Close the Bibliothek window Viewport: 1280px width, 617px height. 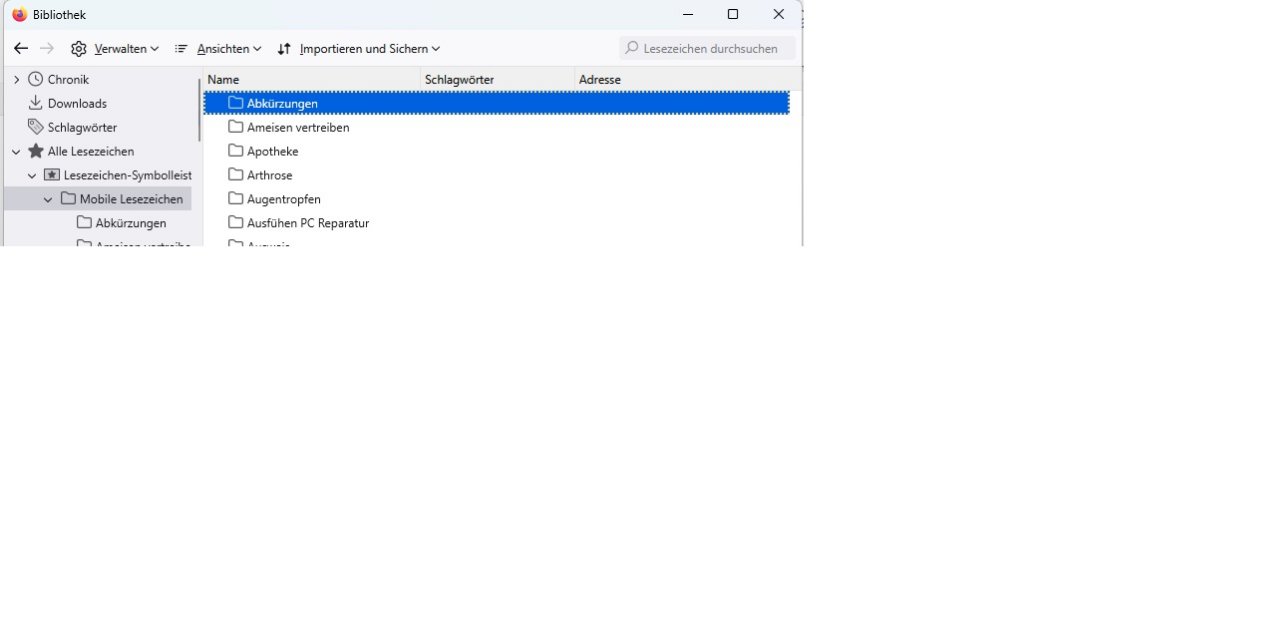coord(779,14)
